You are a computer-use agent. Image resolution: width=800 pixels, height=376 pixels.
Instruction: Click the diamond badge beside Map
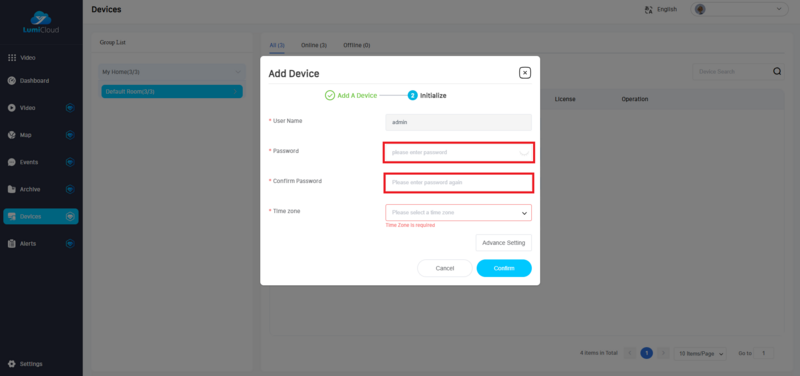pos(70,135)
